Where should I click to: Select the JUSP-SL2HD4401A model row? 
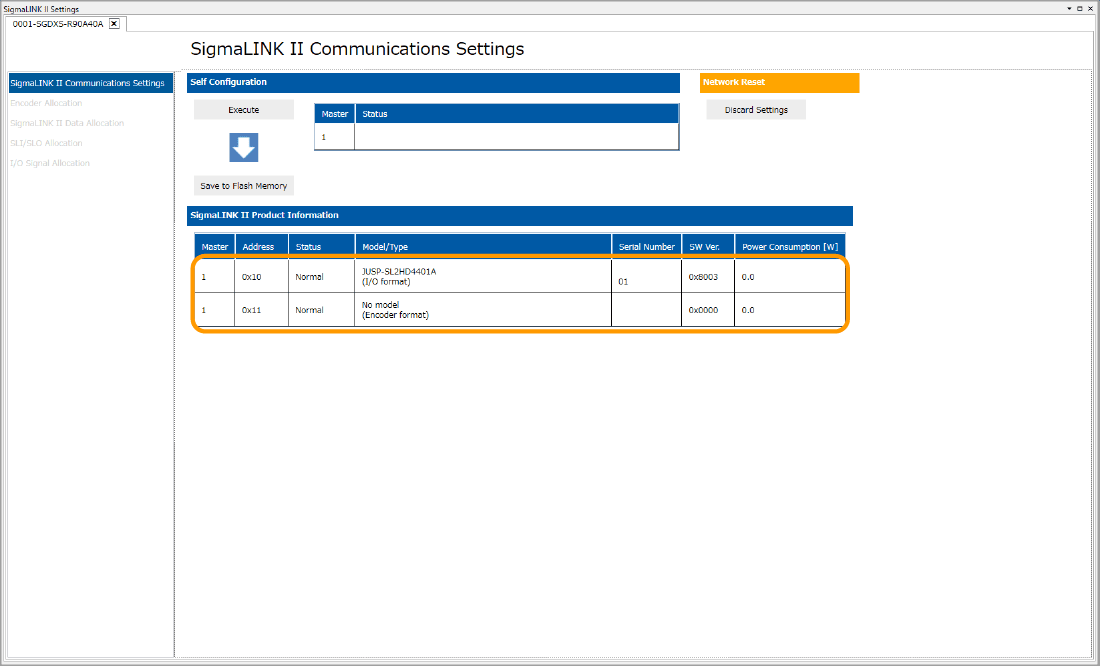(483, 276)
